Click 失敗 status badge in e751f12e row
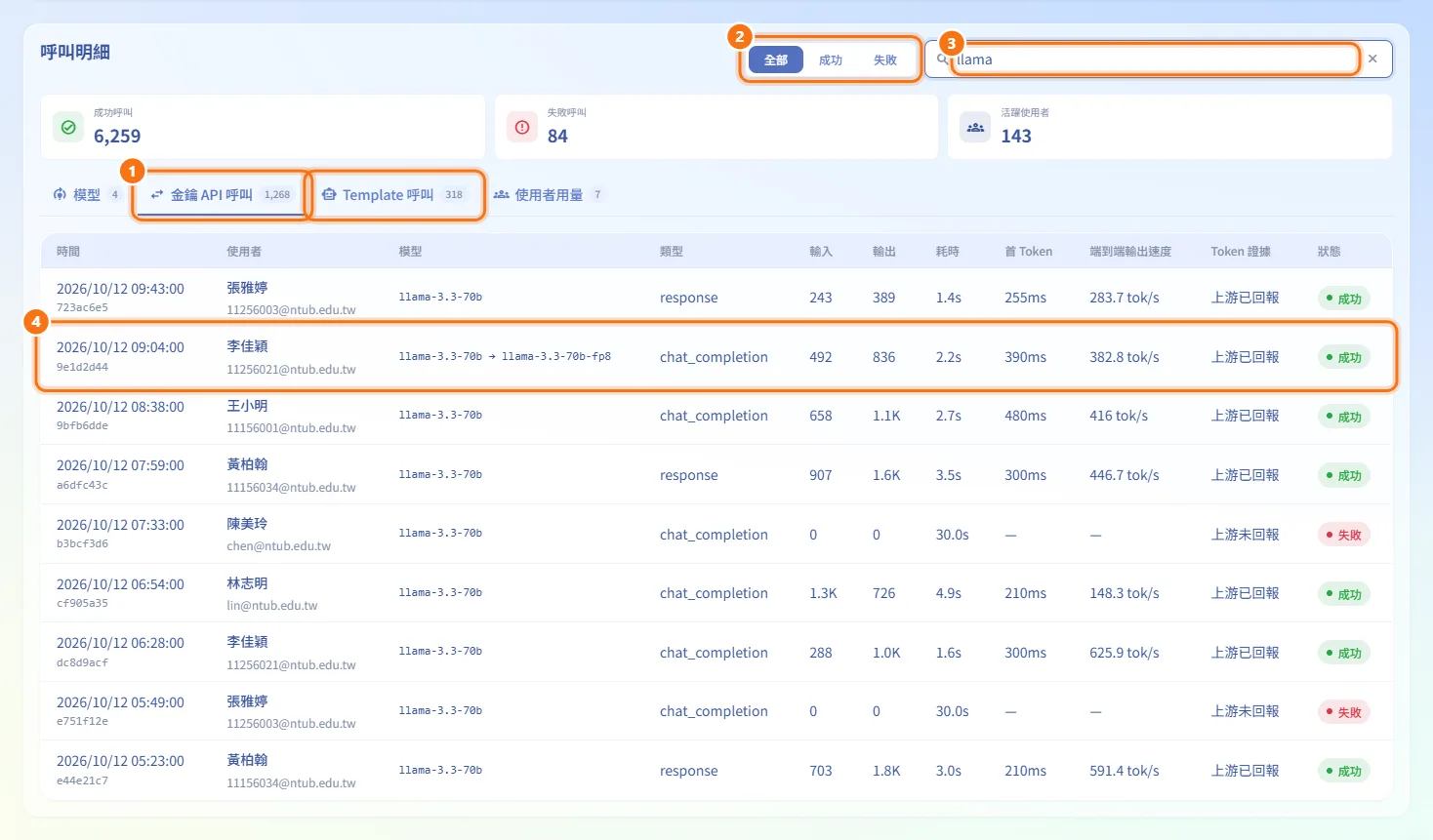 click(1344, 712)
